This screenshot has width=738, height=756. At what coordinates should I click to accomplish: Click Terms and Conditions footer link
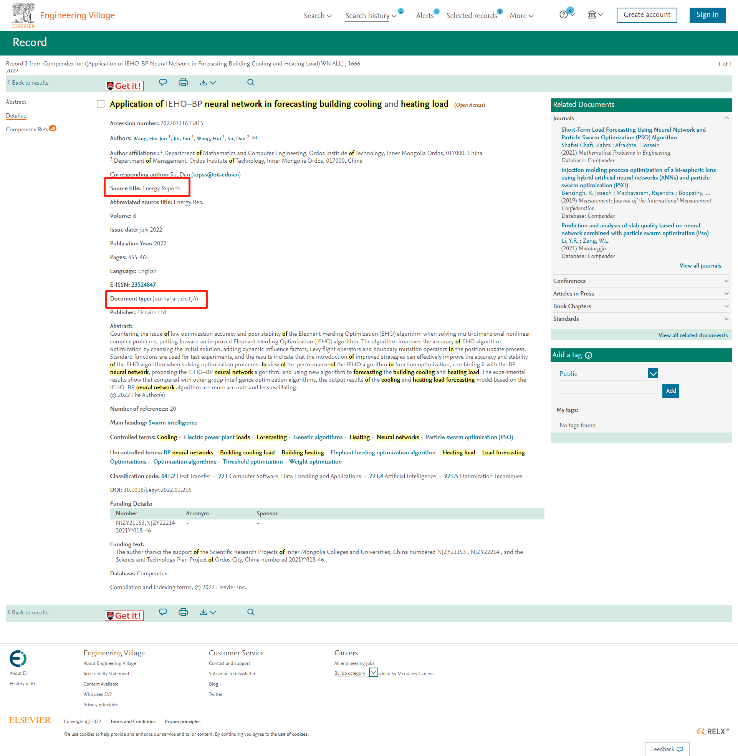[133, 722]
